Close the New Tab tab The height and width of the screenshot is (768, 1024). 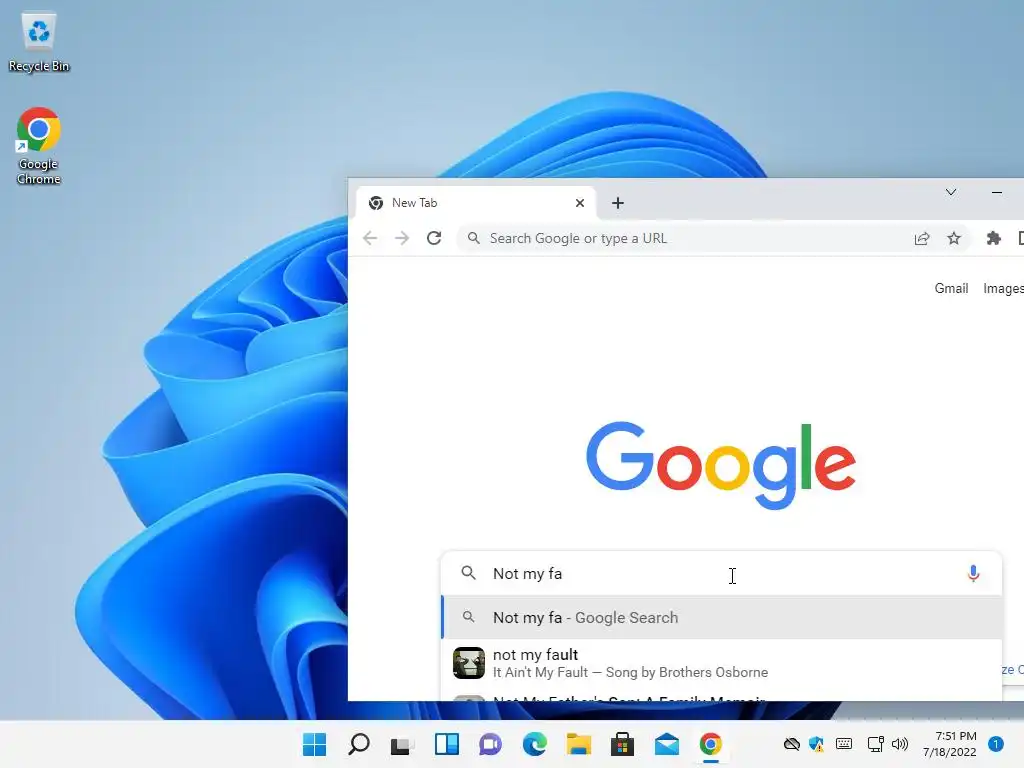(x=580, y=203)
